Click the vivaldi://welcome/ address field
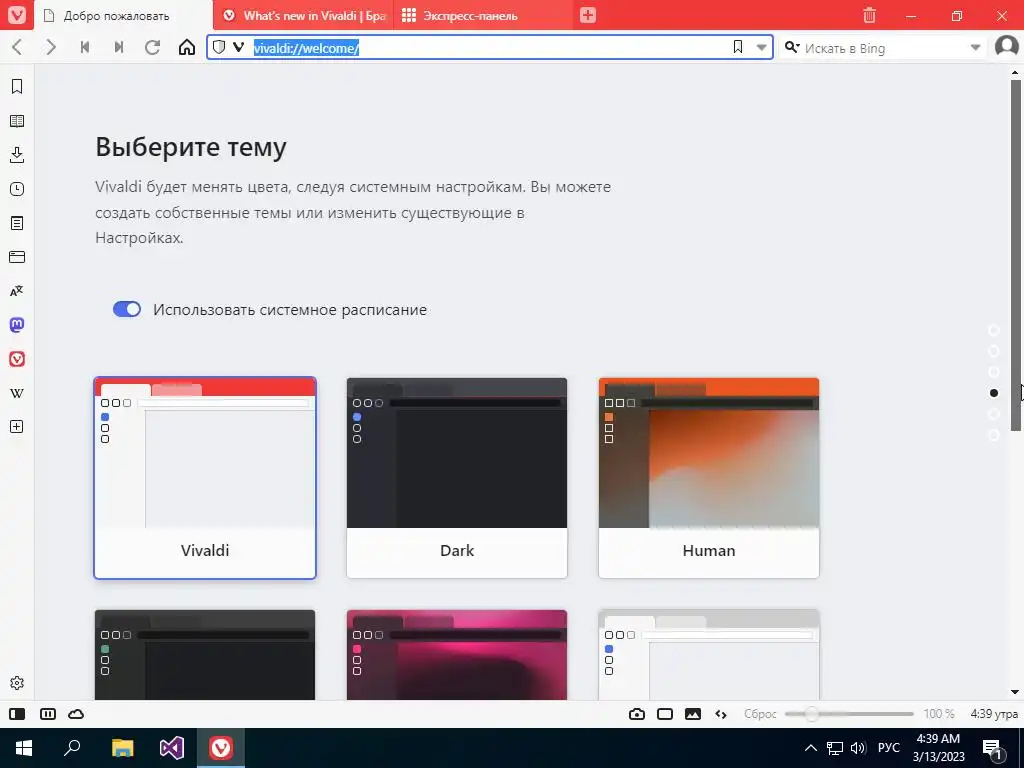The height and width of the screenshot is (768, 1024). [x=490, y=47]
